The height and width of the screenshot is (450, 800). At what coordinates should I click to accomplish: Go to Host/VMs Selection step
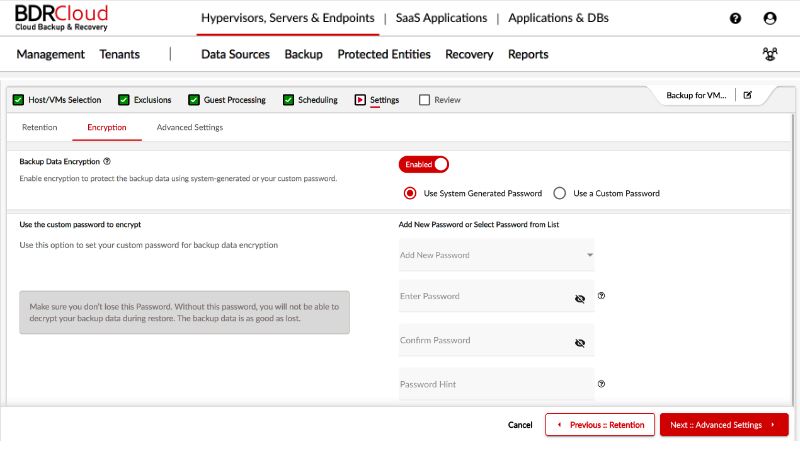pos(57,100)
